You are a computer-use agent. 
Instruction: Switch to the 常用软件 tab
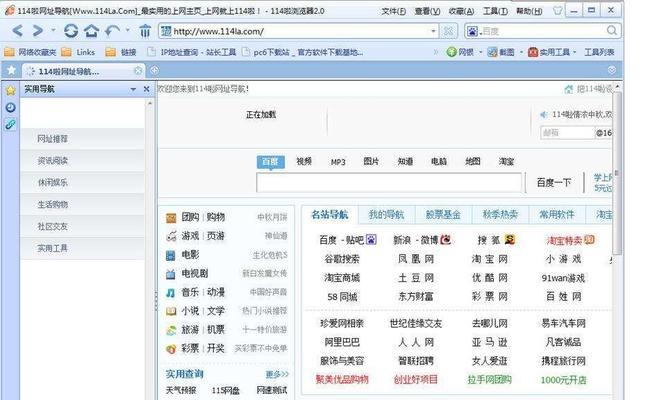tap(557, 214)
